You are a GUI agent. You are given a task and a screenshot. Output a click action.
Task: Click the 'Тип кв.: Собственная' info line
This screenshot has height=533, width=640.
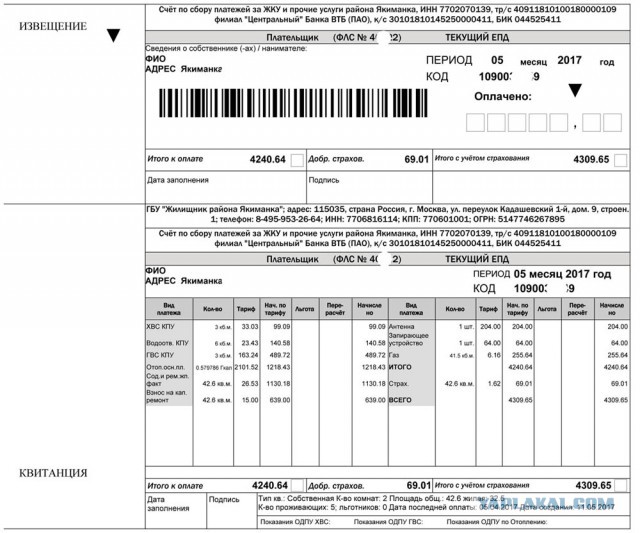[381, 498]
